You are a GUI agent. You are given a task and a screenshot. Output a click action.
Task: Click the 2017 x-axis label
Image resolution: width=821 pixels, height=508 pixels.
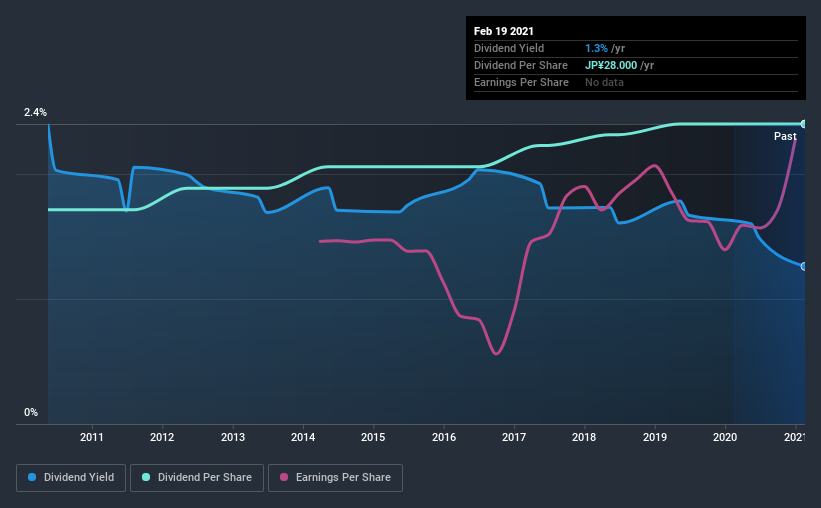pos(514,437)
